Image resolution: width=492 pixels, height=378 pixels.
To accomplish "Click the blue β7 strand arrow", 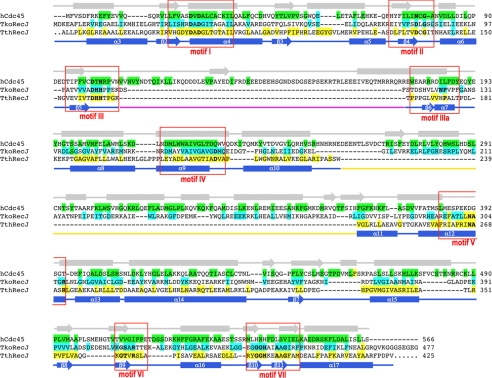I will pos(296,299).
